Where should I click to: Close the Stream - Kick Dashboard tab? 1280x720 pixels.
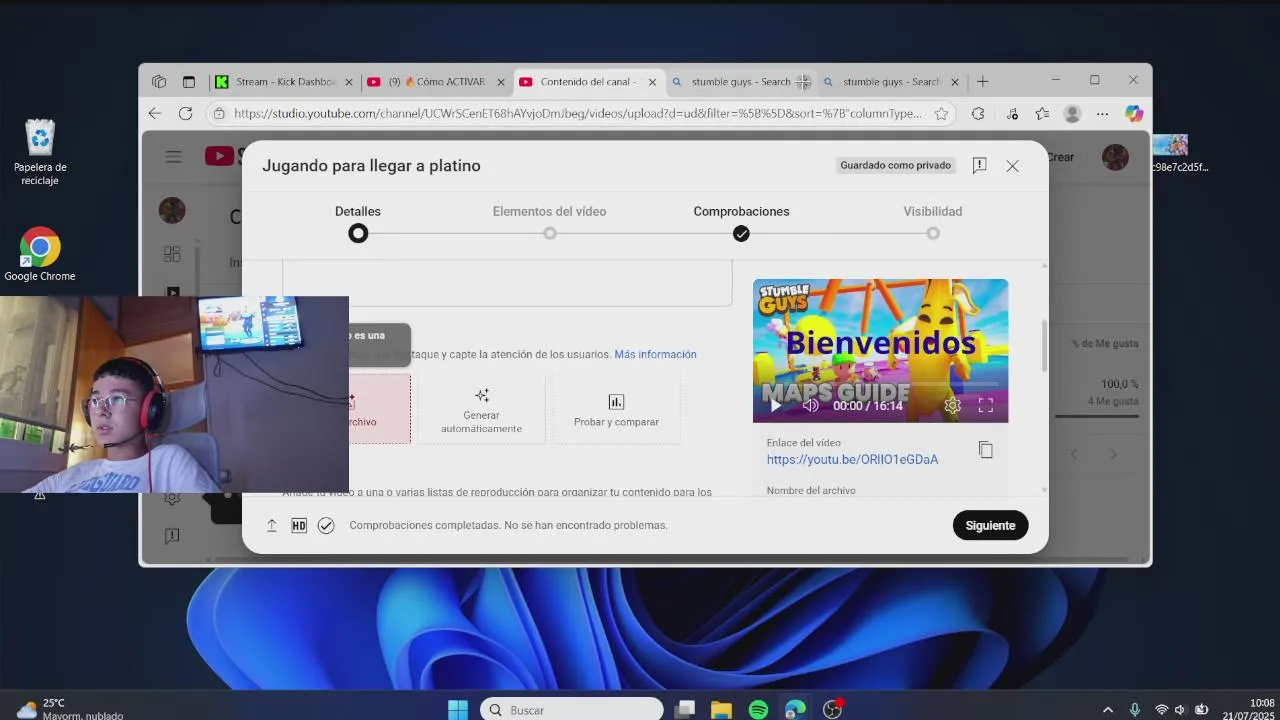click(349, 82)
